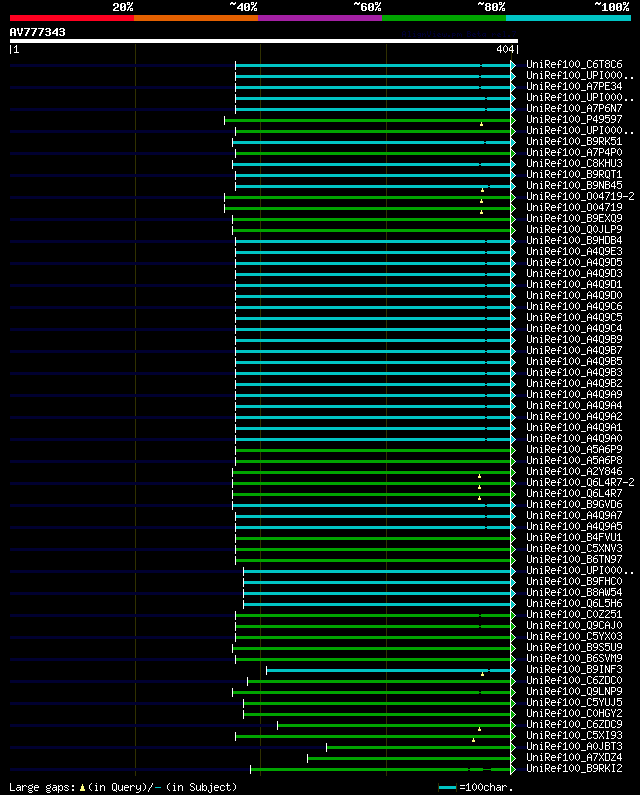Click the UniRef100_A4Q9A0 hit label

point(574,439)
